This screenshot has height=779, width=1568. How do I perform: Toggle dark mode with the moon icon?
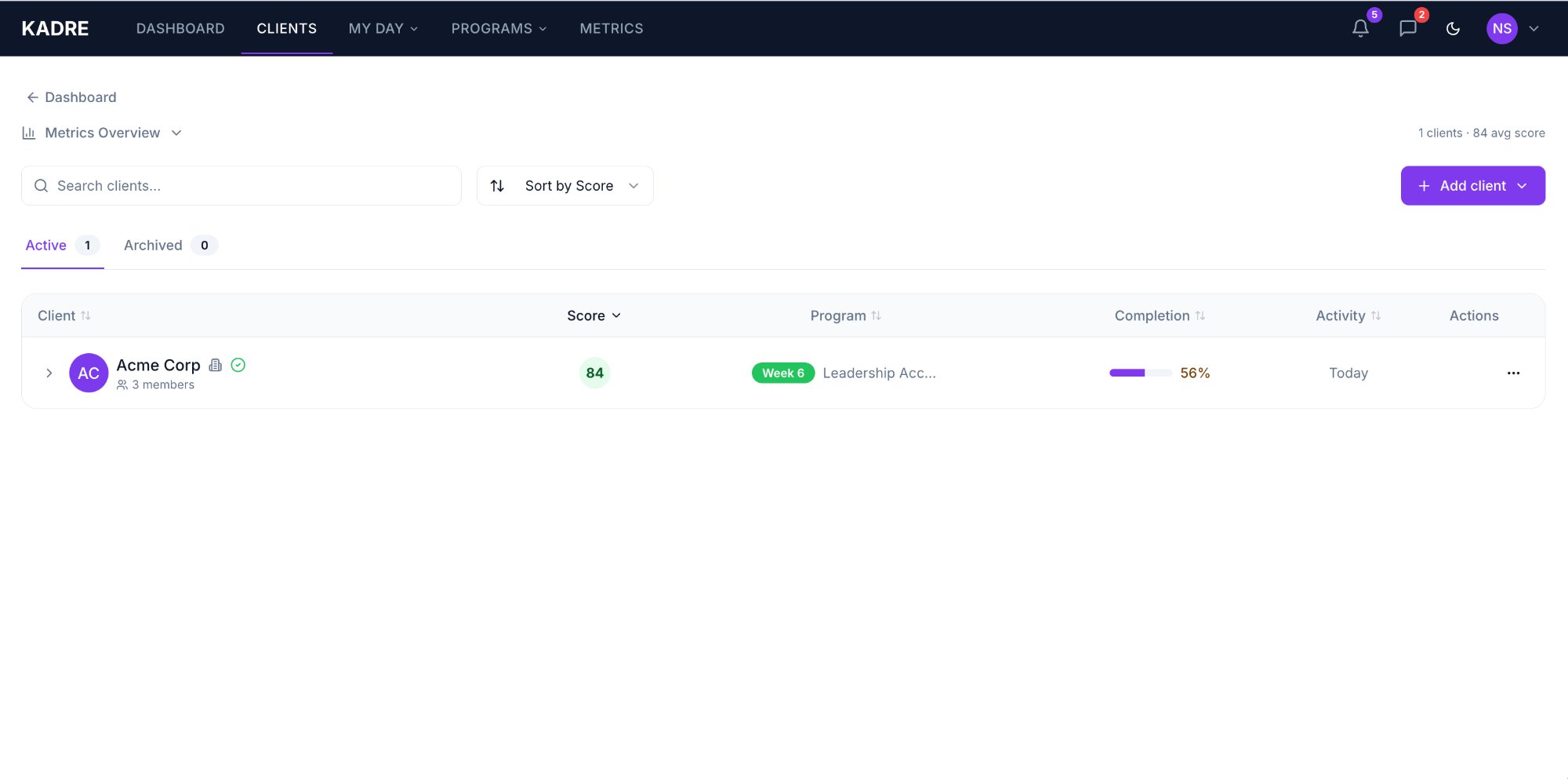(1453, 28)
